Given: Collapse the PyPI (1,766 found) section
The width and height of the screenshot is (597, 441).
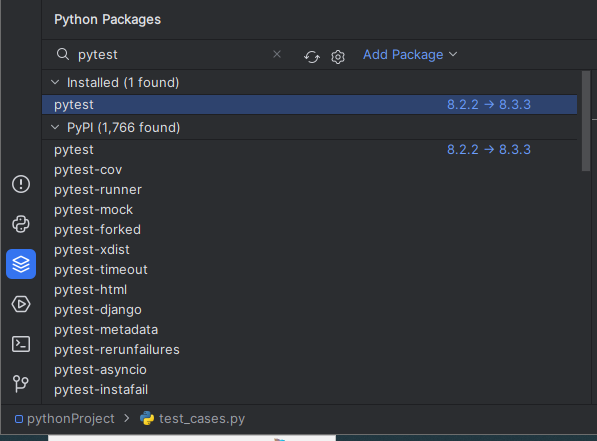Looking at the screenshot, I should [x=55, y=127].
